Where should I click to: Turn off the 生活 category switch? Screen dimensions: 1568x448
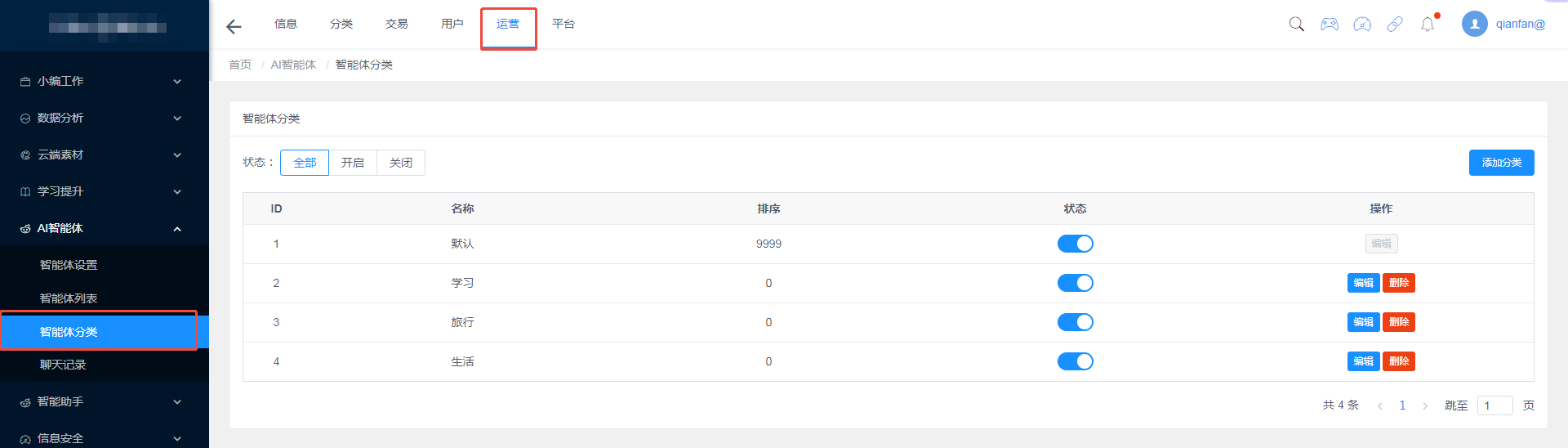coord(1075,361)
